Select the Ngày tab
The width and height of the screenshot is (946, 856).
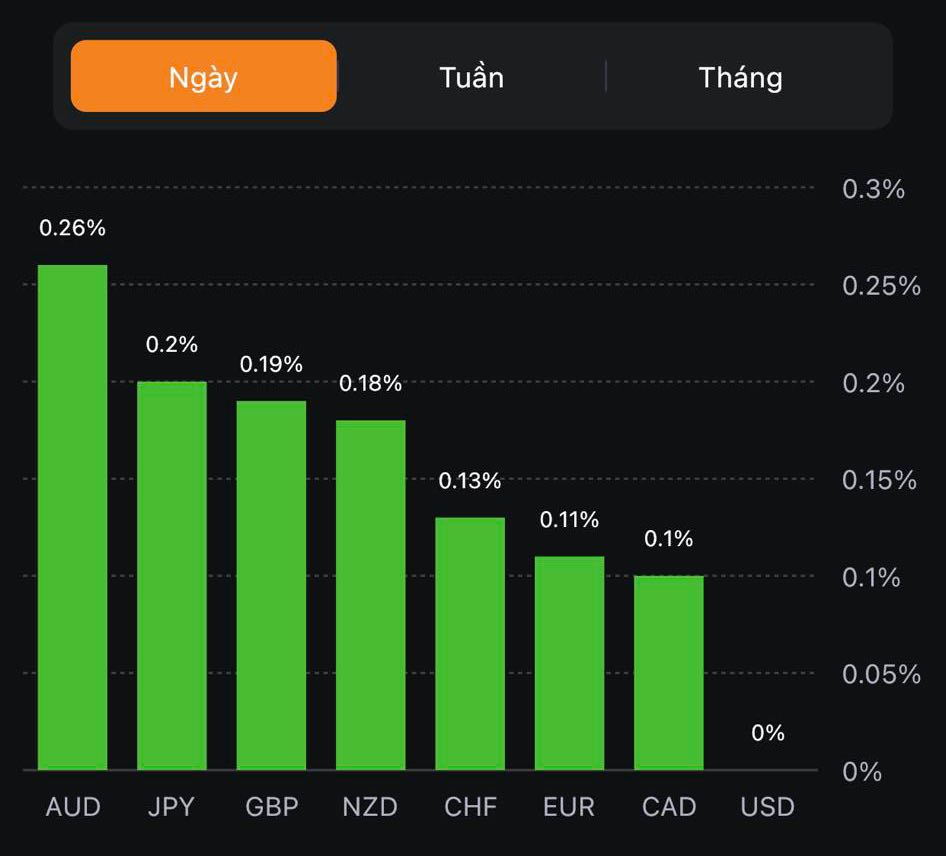click(203, 77)
